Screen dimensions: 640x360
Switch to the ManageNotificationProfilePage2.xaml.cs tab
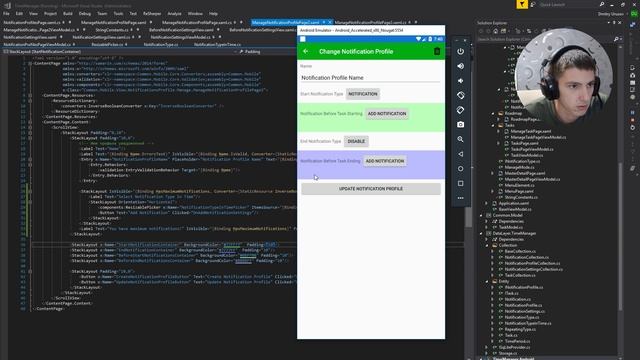coord(370,22)
